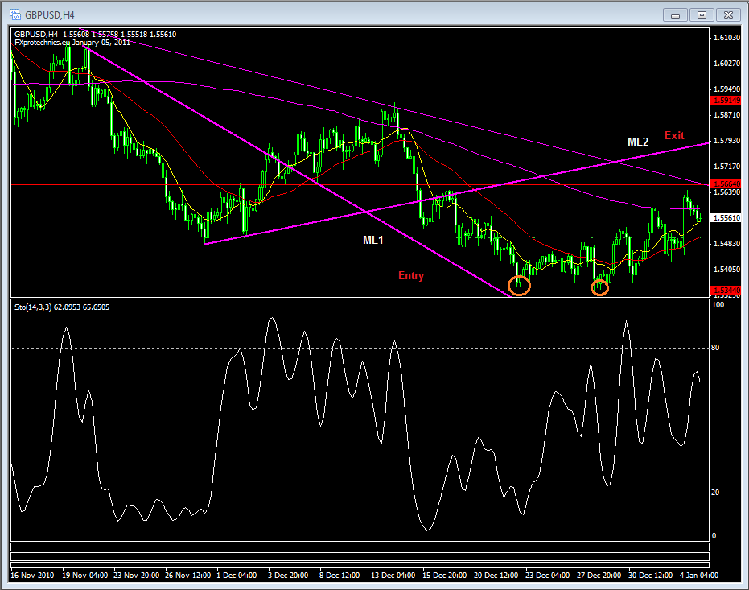749x590 pixels.
Task: Click the 4 Jan 04:00 time label
Action: [699, 575]
